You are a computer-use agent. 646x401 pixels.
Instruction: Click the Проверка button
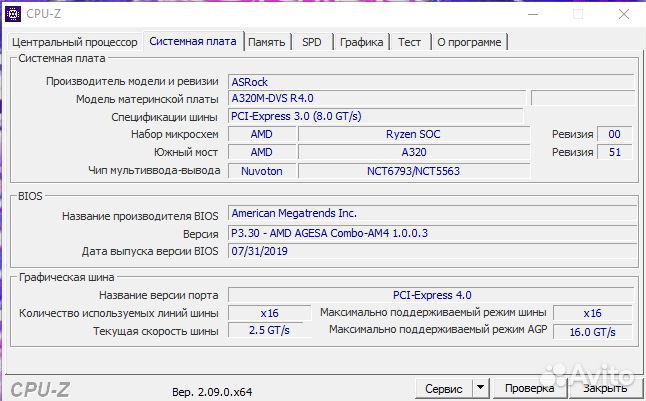(x=529, y=388)
